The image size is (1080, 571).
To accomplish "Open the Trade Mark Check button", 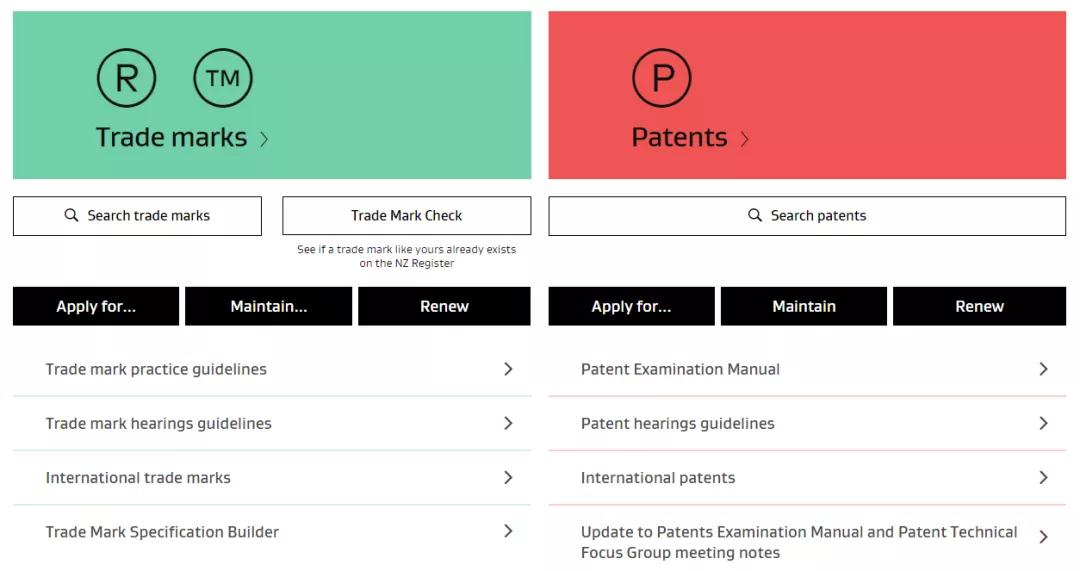I will [406, 216].
